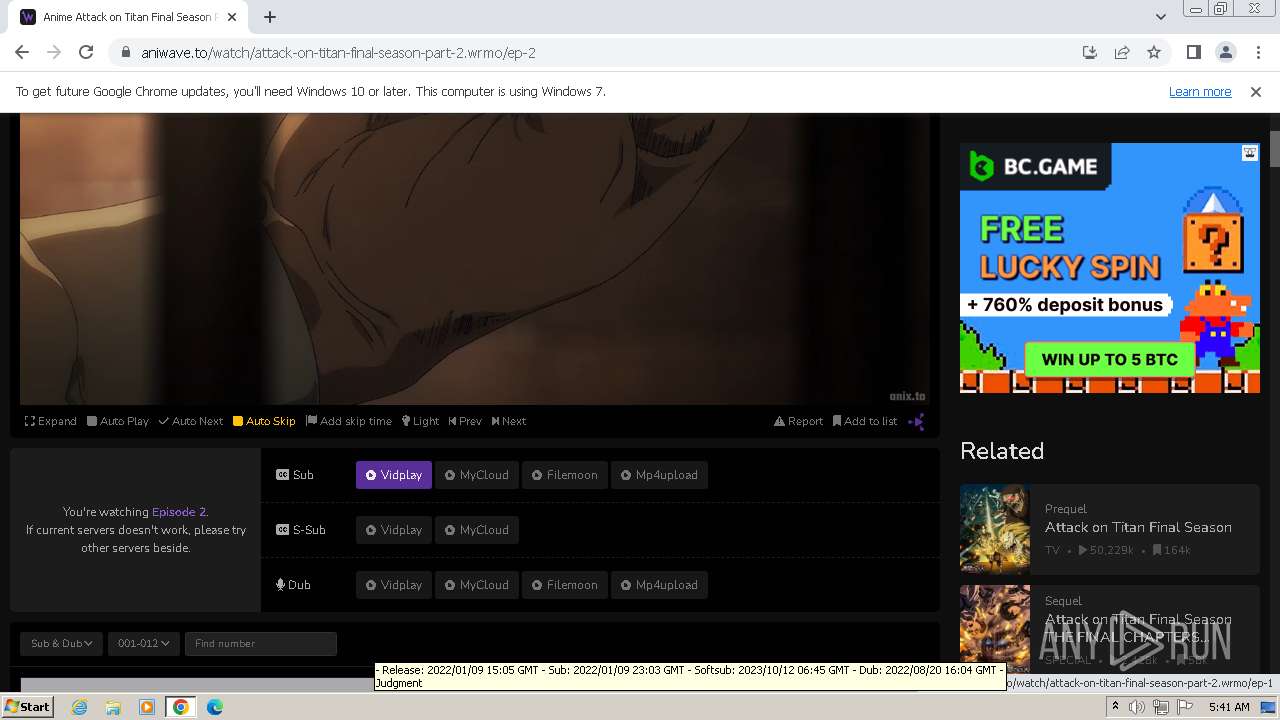
Task: Click the address bar URL
Action: coord(339,53)
